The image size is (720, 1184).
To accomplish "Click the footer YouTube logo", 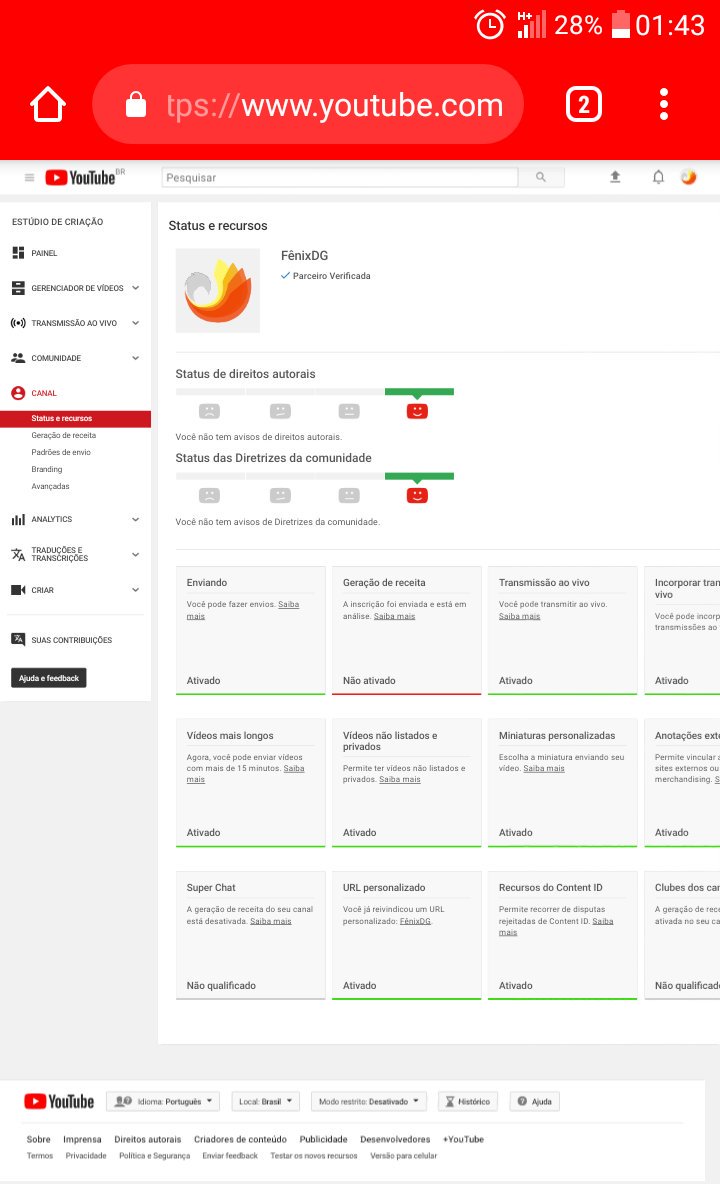I will tap(59, 1101).
